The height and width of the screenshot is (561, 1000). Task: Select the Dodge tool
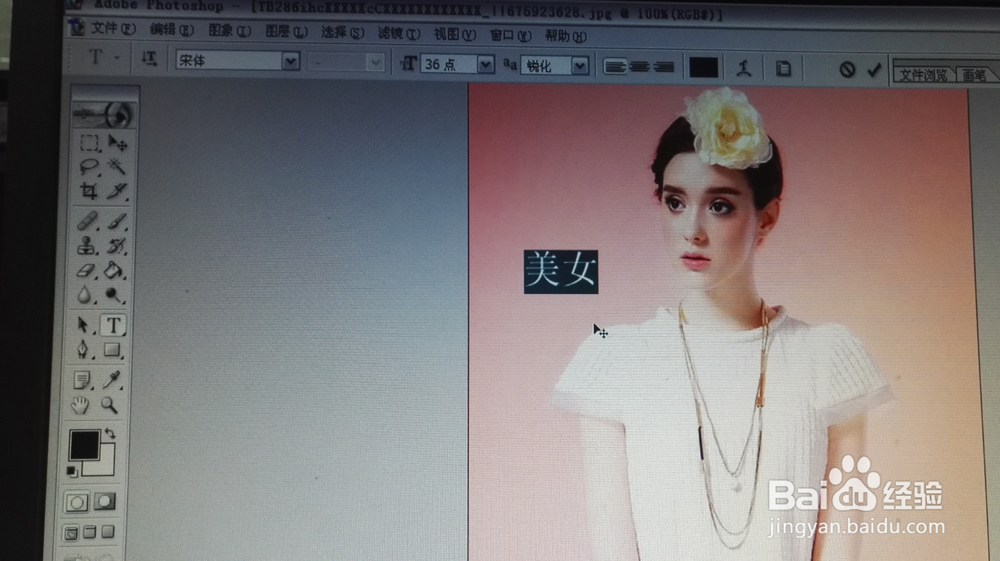pos(114,295)
